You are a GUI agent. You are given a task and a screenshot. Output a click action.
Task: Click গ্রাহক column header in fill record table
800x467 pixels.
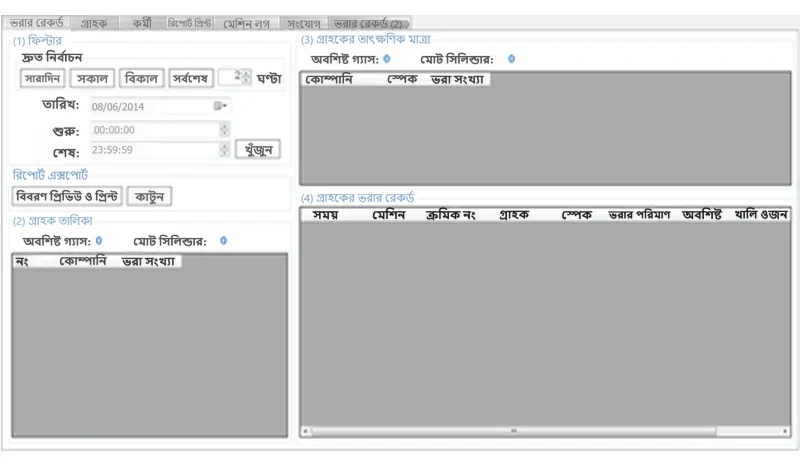[514, 215]
